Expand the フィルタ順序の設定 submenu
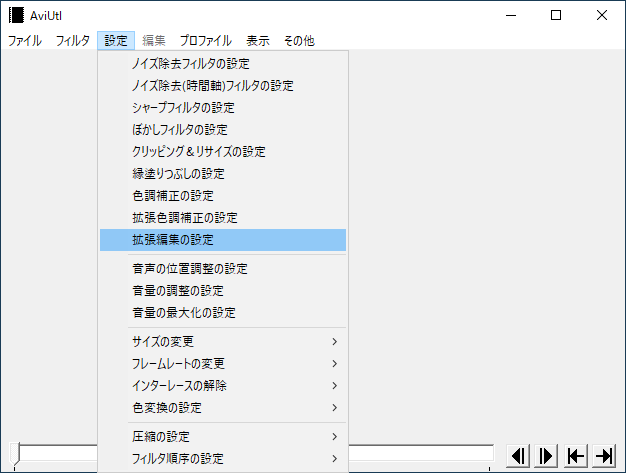 click(x=222, y=459)
